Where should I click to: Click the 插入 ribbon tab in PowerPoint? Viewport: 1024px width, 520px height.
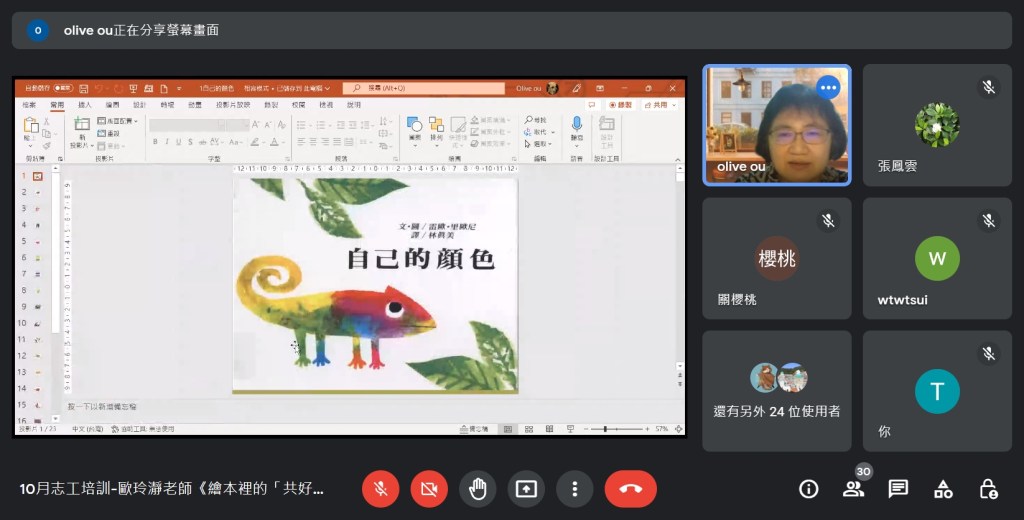point(85,105)
